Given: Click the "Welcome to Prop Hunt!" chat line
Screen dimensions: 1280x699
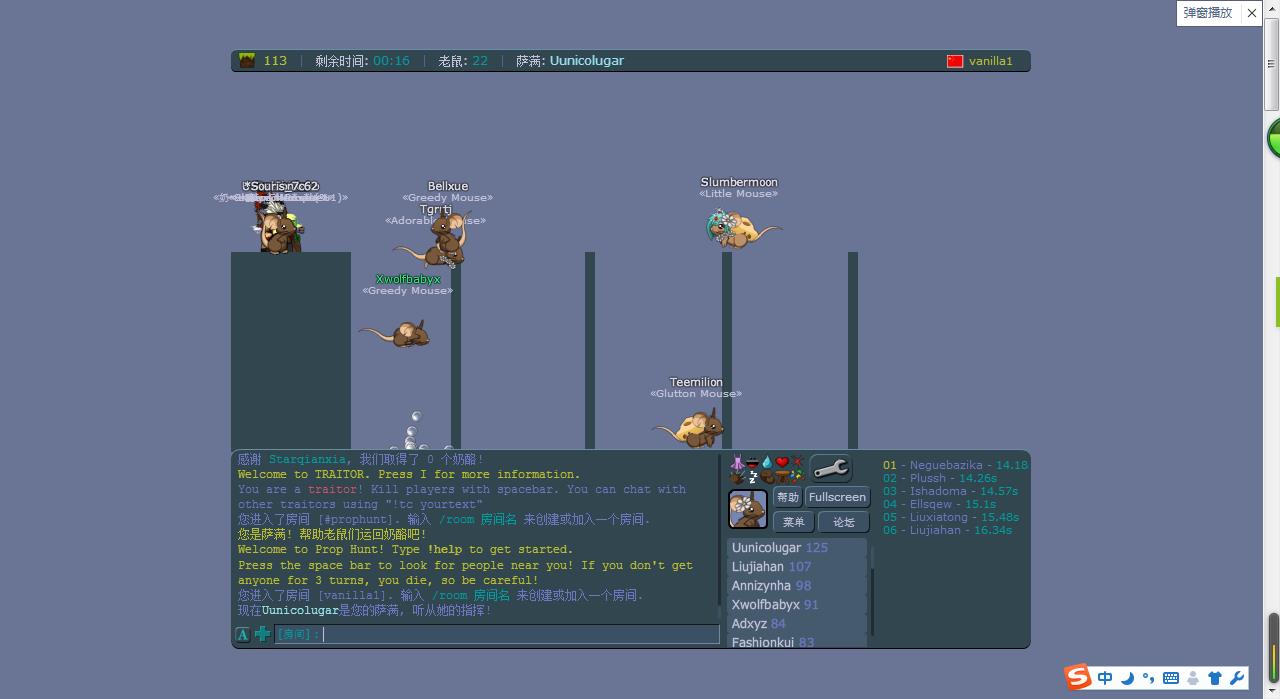Looking at the screenshot, I should [405, 550].
